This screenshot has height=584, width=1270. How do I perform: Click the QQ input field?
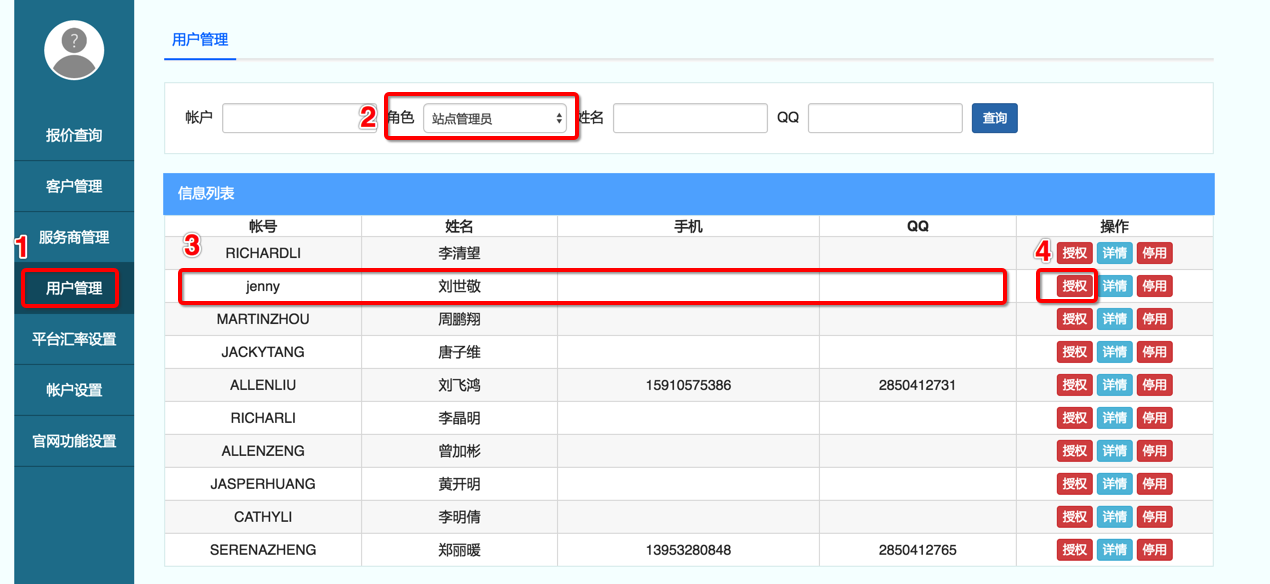click(x=885, y=118)
